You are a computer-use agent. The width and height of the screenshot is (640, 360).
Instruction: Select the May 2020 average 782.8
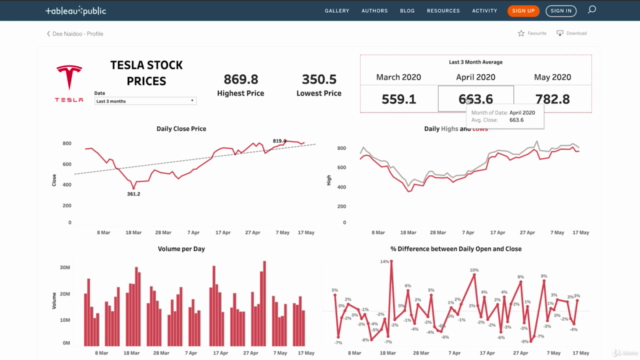pos(552,99)
